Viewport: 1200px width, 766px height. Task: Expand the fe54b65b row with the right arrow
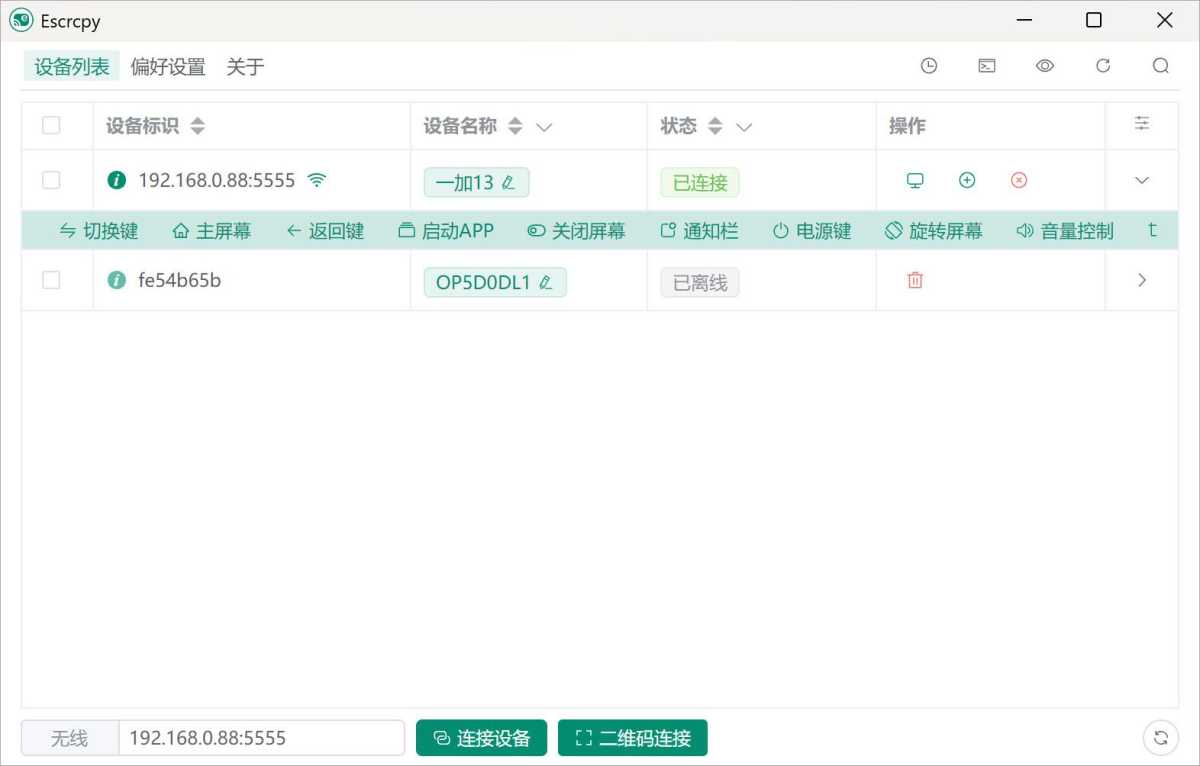[1141, 280]
